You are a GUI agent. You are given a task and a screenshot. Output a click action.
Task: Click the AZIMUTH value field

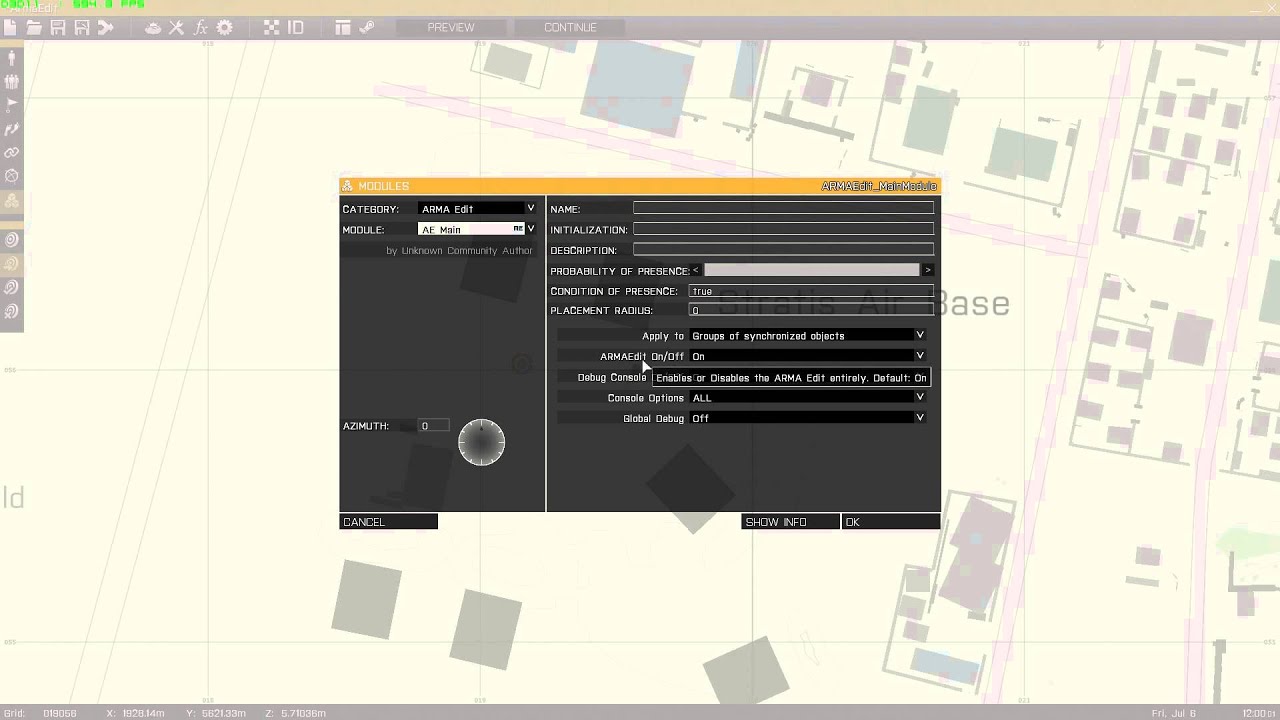[433, 426]
